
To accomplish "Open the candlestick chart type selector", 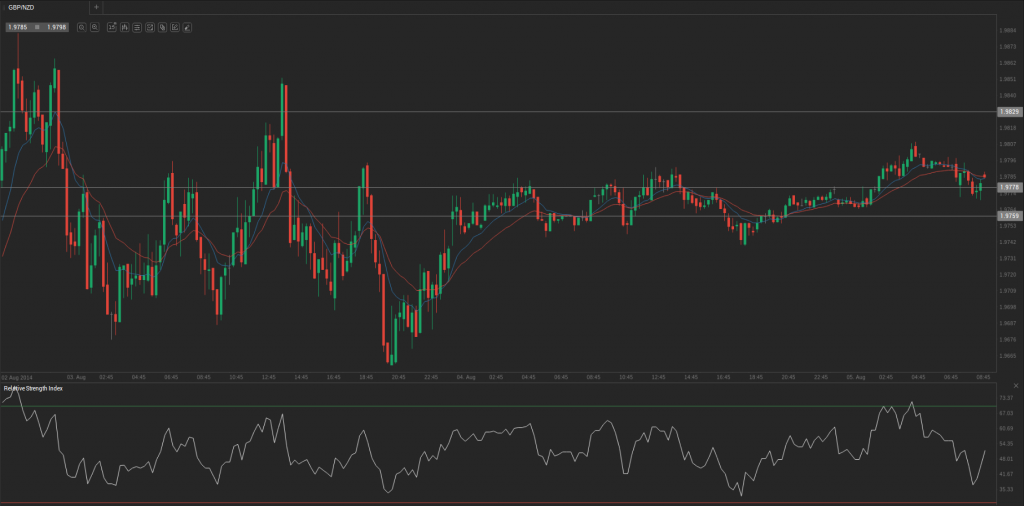I will 124,27.
